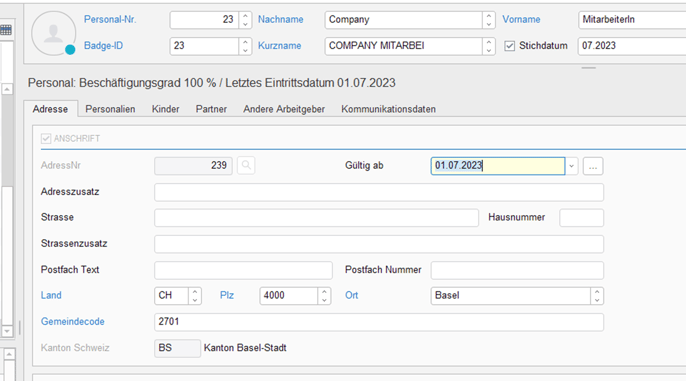Viewport: 686px width, 381px height.
Task: Click the Land link label
Action: 51,295
